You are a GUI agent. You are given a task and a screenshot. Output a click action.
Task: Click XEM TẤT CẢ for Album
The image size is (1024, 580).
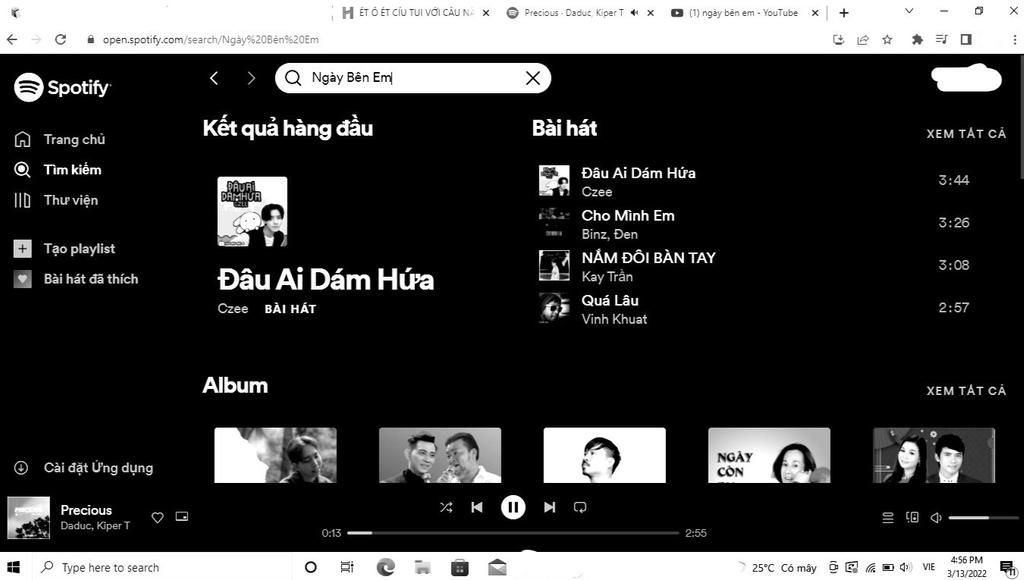click(x=966, y=391)
